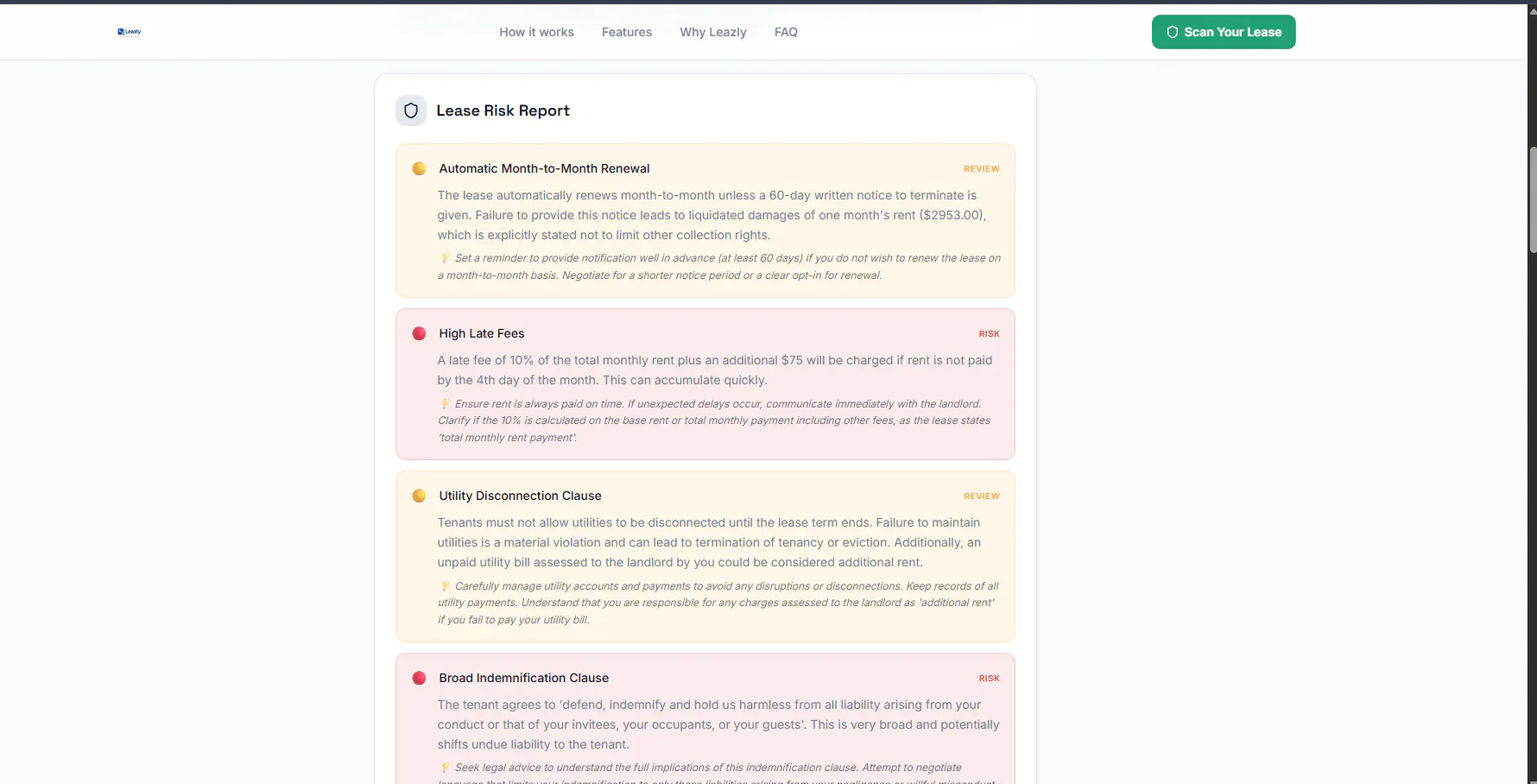1537x784 pixels.
Task: Click the 'Seek legal advice' tip text
Action: coord(718,775)
